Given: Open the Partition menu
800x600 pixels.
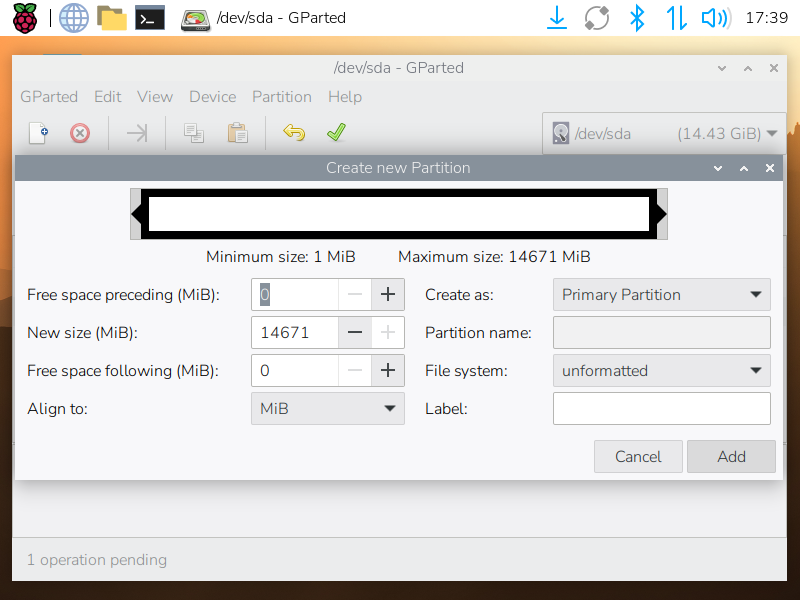Looking at the screenshot, I should pos(281,97).
